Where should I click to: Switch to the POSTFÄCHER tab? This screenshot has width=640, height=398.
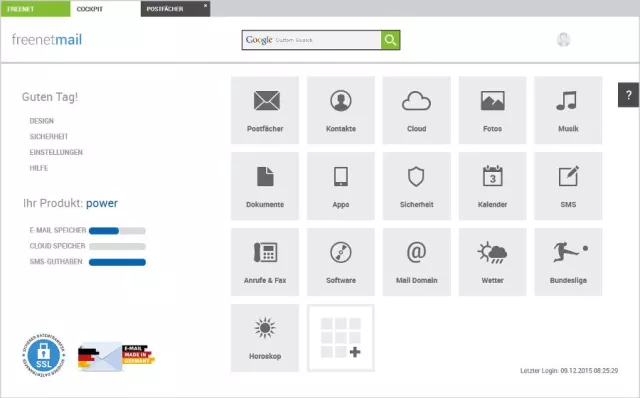(x=176, y=9)
